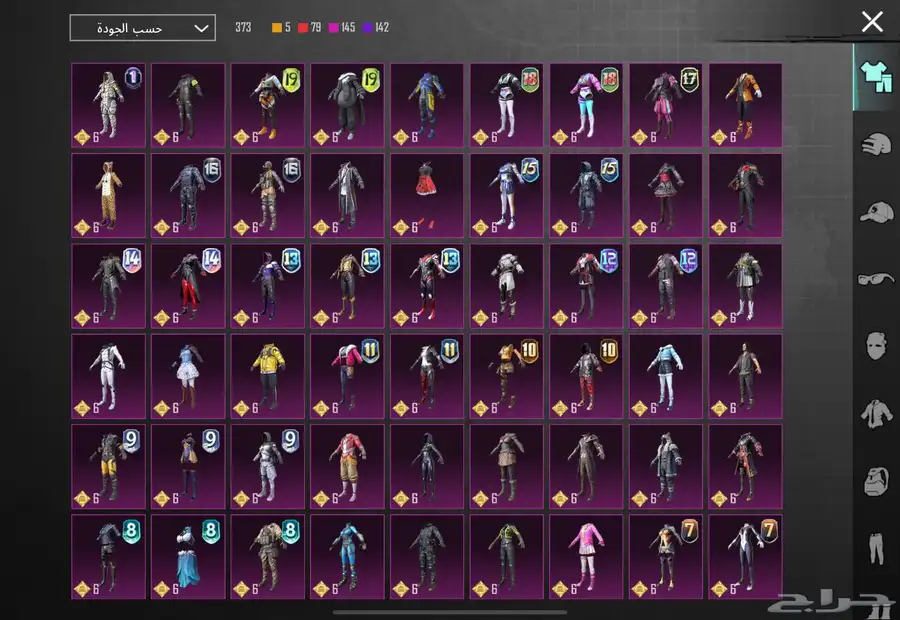Open the cap headwear category icon
Viewport: 900px width, 620px height.
coord(876,212)
